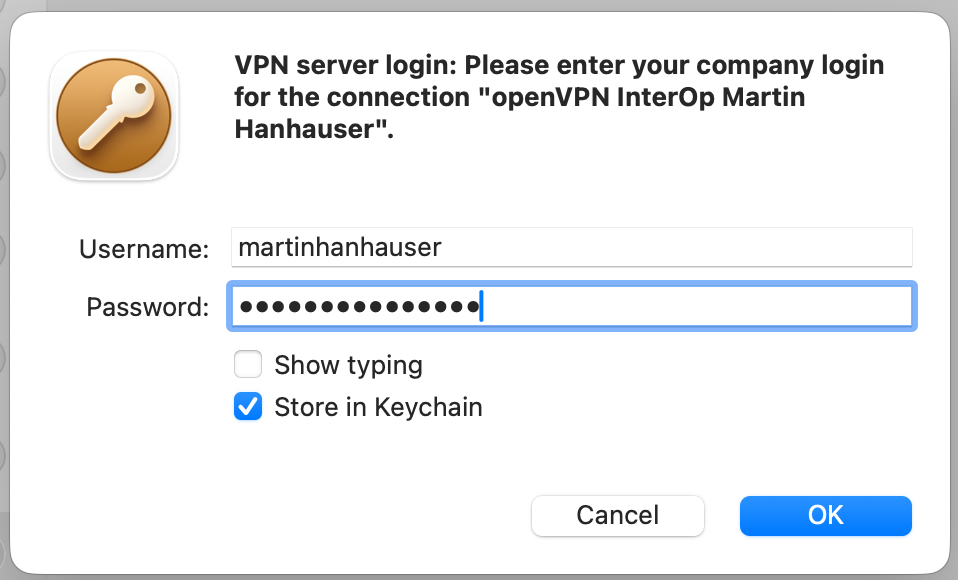Click the text cursor after the password dots
This screenshot has height=580, width=958.
click(481, 306)
